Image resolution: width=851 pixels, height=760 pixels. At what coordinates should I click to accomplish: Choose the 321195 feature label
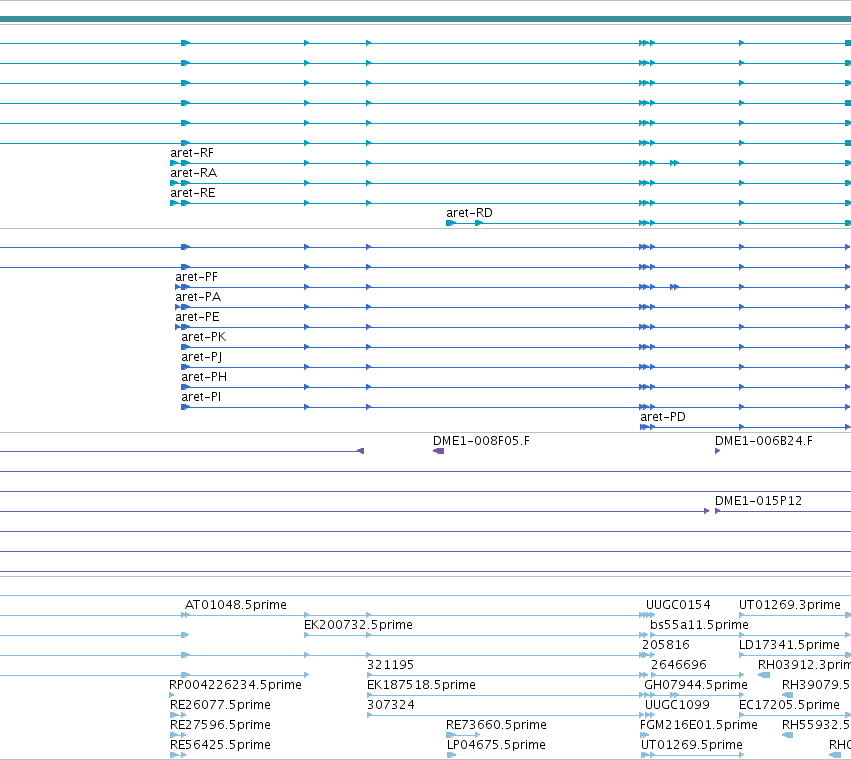coord(390,665)
